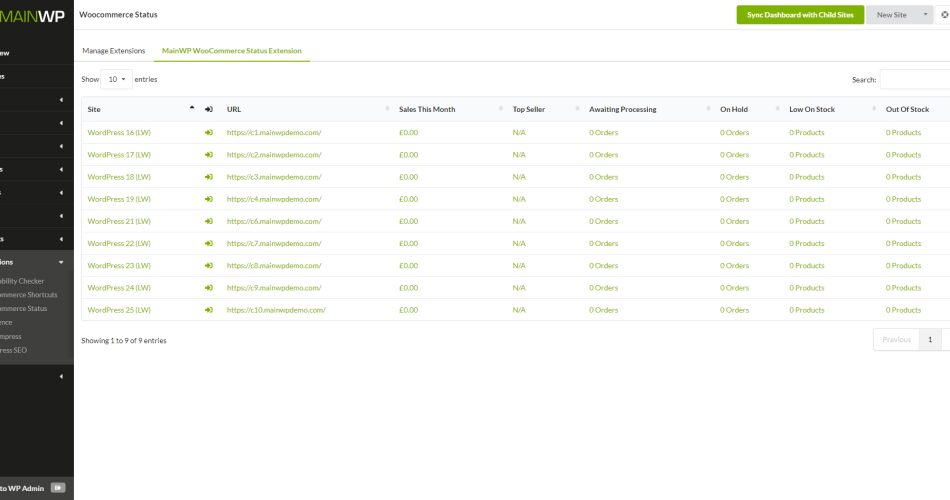
Task: Click the login icon for WordPress 22 (LW)
Action: [208, 243]
